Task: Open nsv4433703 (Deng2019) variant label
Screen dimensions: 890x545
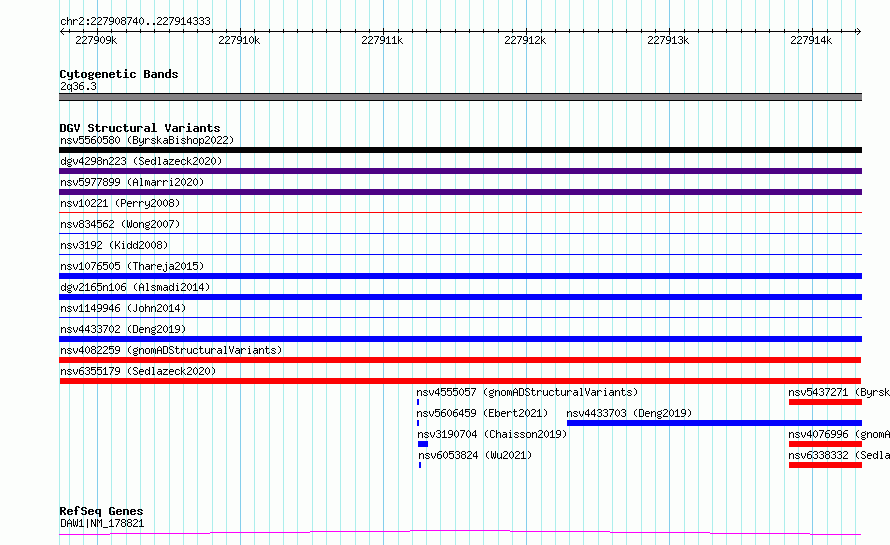Action: pos(629,413)
